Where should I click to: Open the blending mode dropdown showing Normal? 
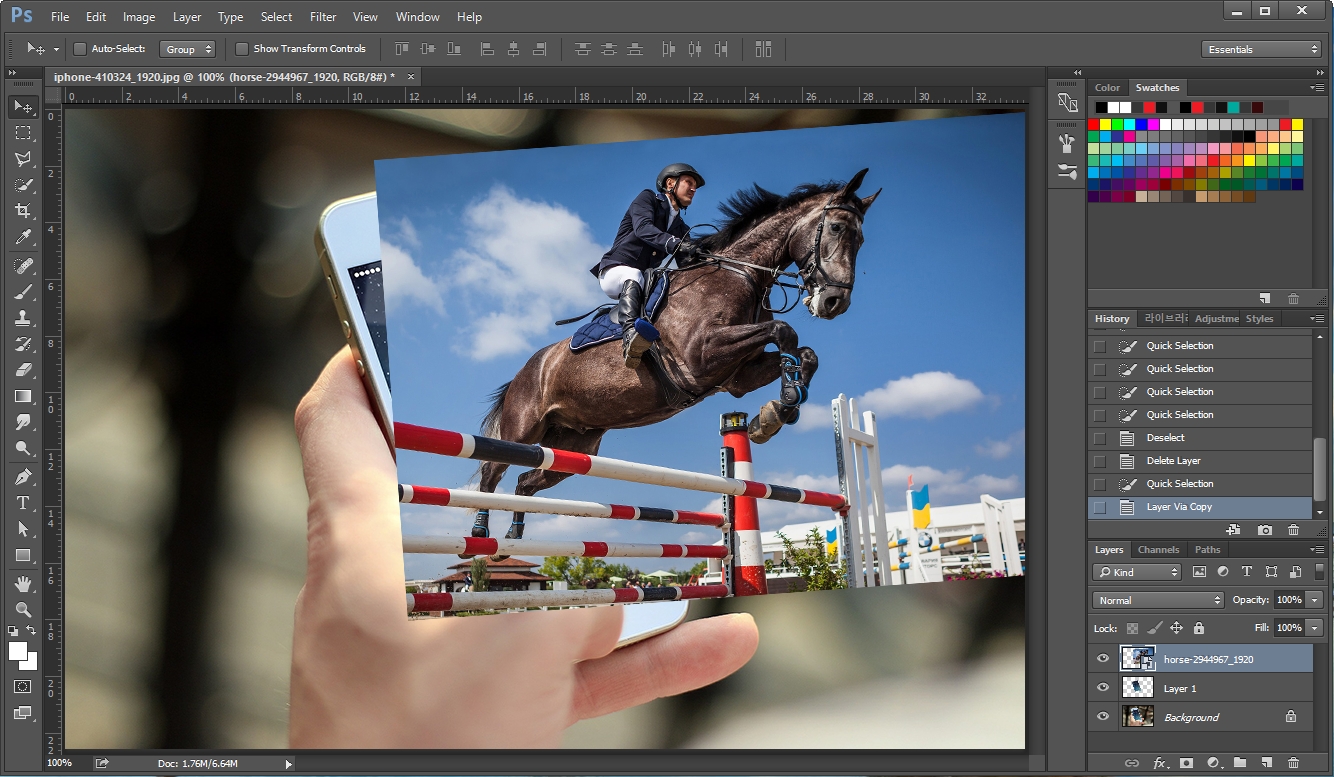coord(1157,600)
